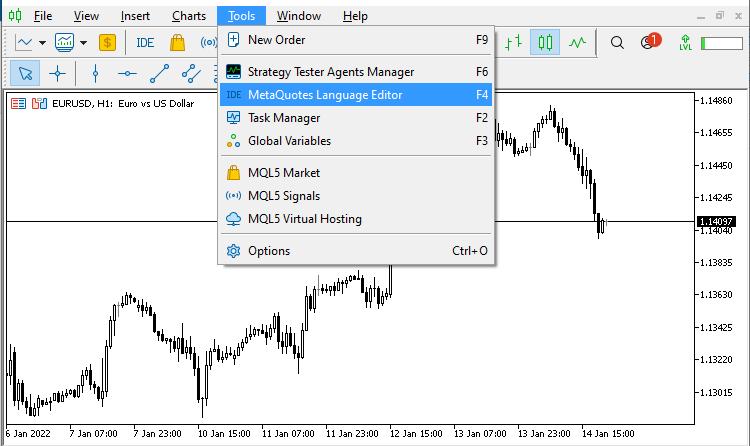Expand the second toolbar dropdown arrow
This screenshot has width=750, height=446.
(x=83, y=42)
